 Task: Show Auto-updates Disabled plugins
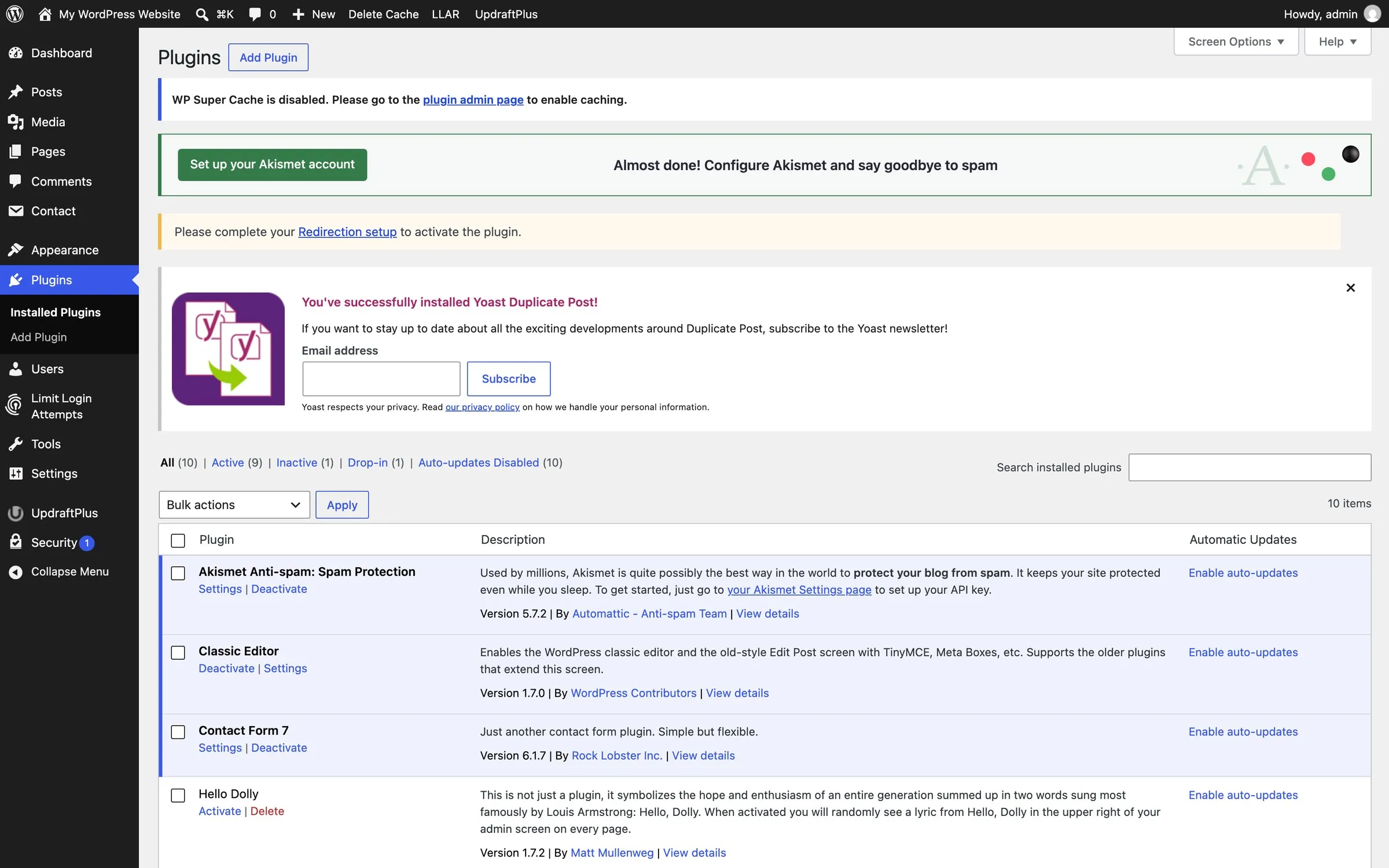click(x=478, y=462)
